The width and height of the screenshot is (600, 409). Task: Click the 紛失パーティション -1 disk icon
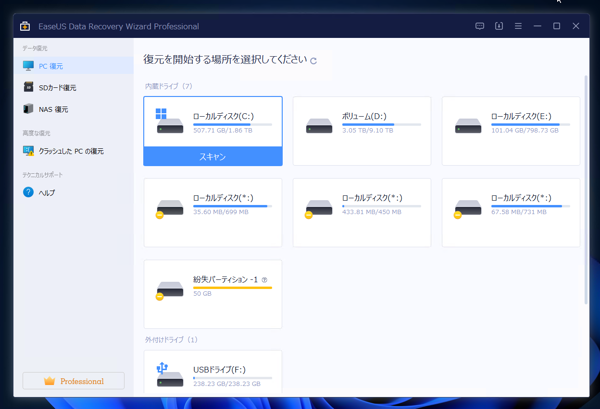[x=169, y=290]
